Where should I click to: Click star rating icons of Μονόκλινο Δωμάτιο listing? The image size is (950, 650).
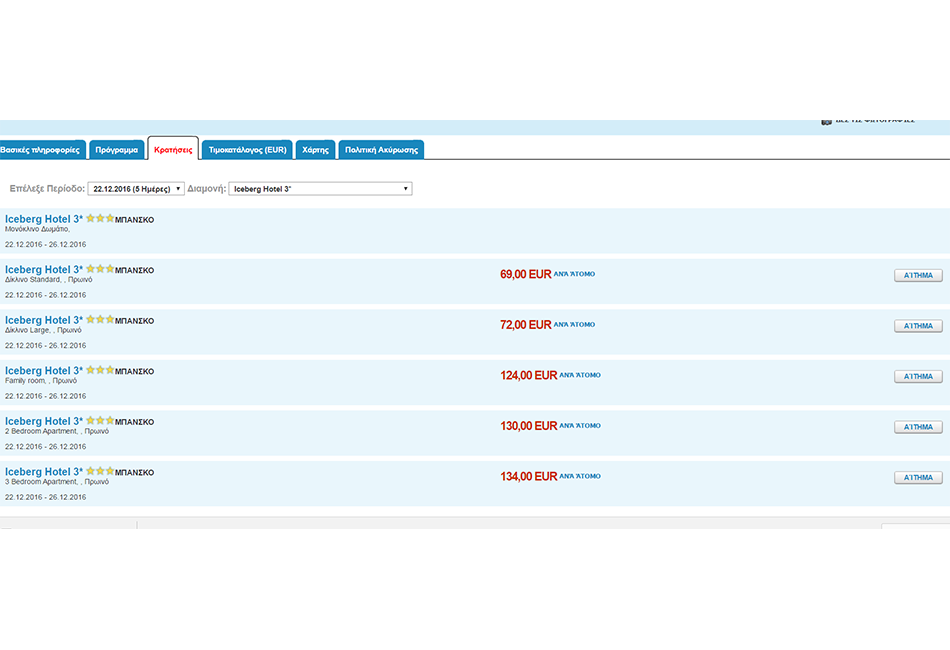tap(100, 218)
